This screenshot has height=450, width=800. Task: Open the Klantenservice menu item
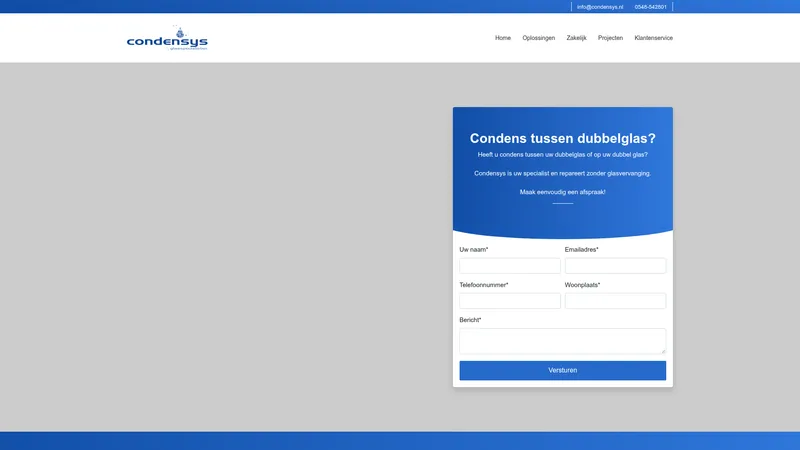coord(654,38)
